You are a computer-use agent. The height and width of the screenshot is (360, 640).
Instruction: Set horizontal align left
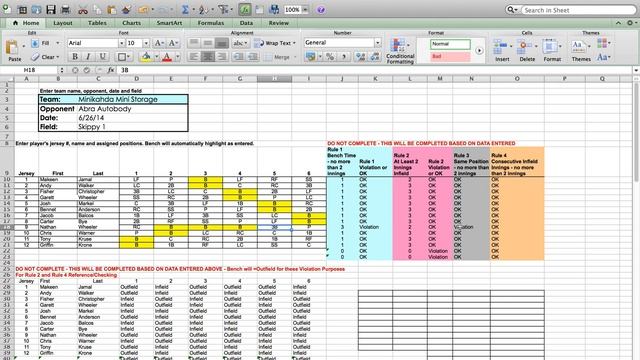[x=194, y=56]
